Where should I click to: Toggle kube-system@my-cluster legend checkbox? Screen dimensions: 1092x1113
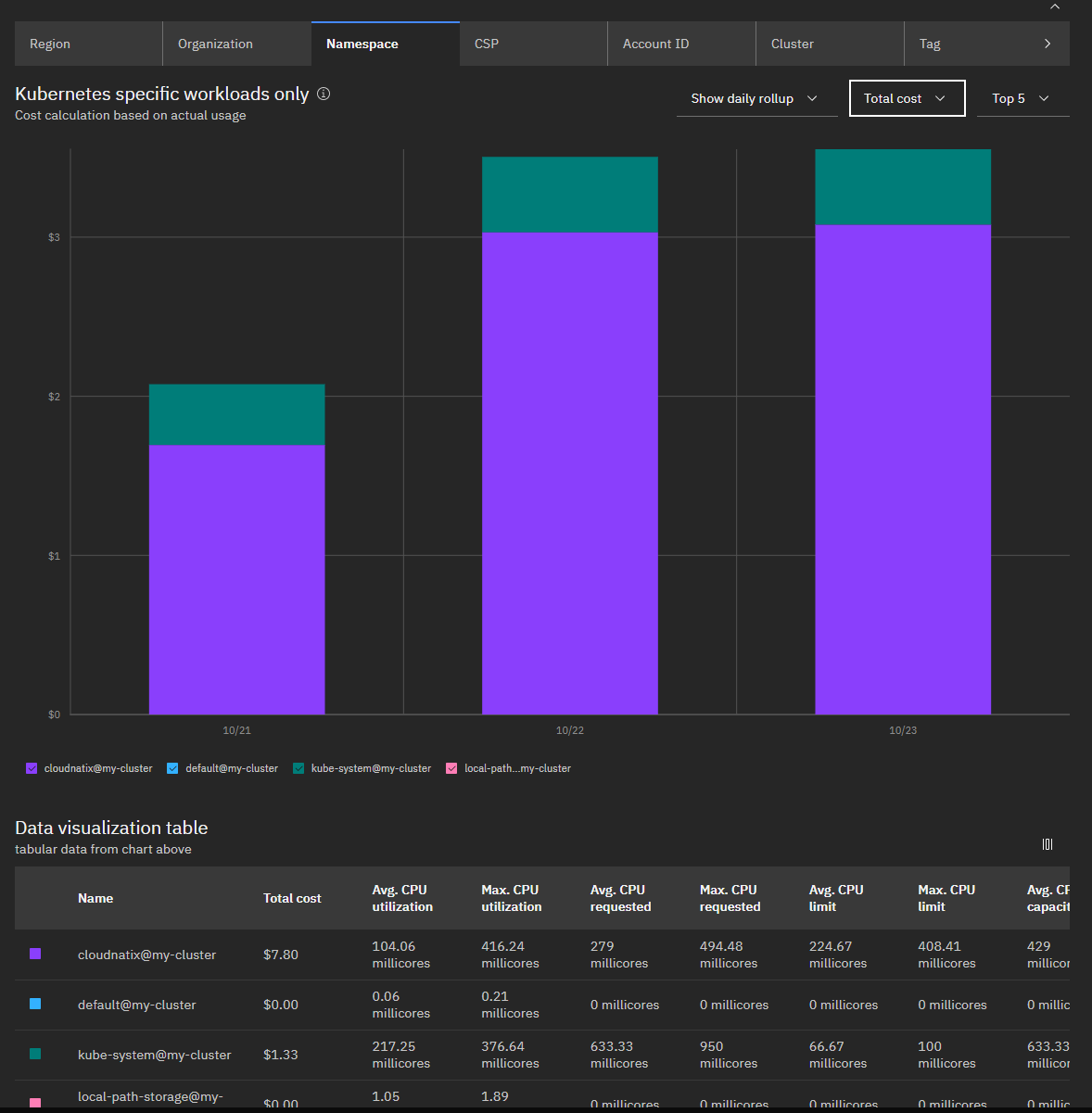pos(298,768)
